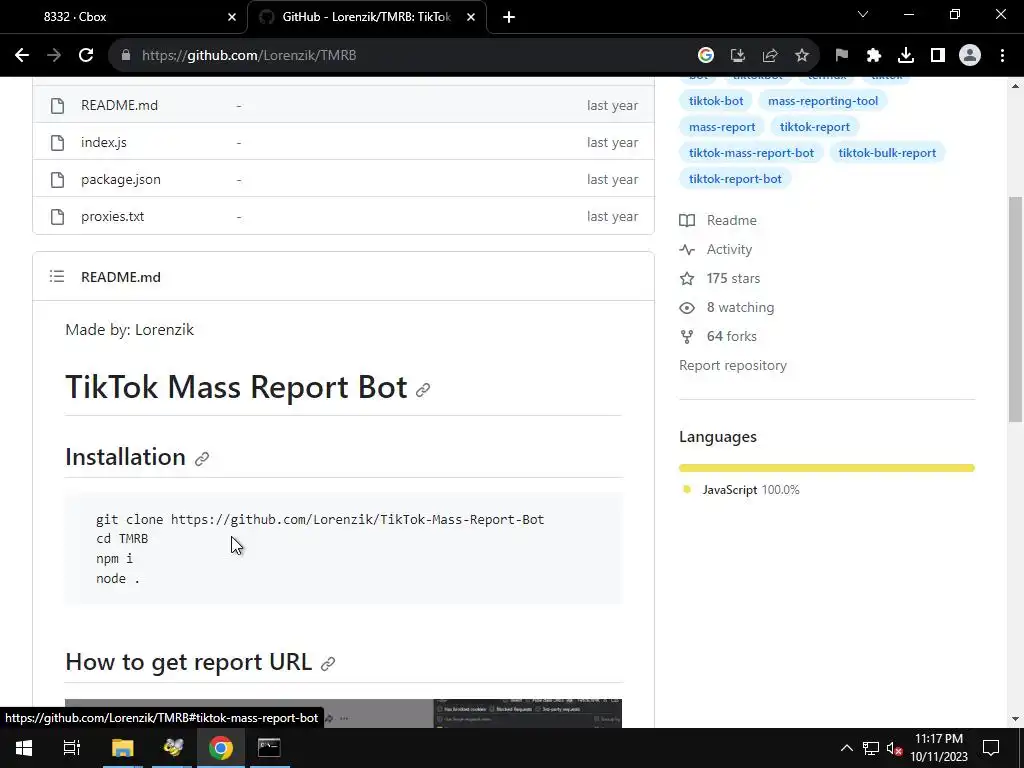Click the URL address bar

[405, 56]
